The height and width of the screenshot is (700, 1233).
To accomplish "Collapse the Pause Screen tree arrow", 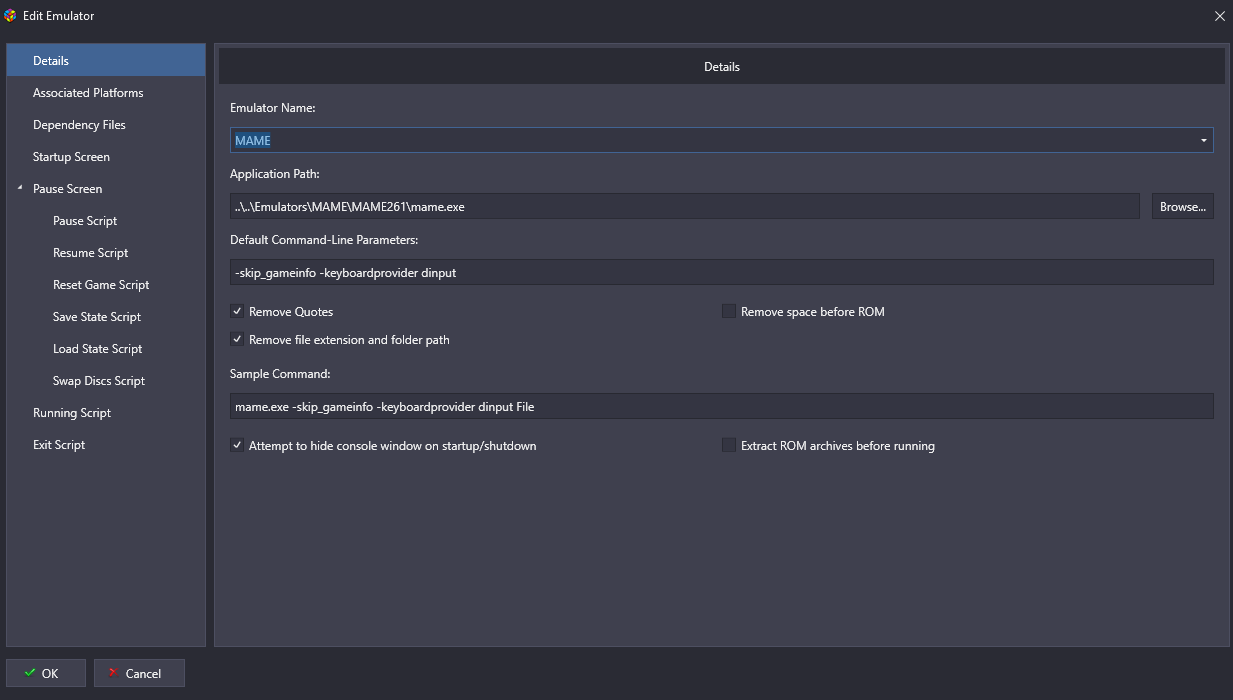I will tap(20, 188).
